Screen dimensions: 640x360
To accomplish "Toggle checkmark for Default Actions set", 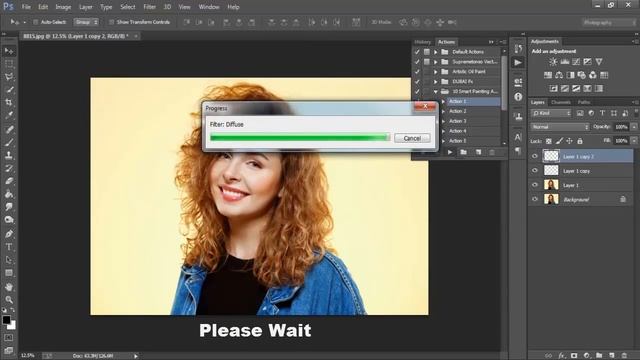I will [417, 52].
